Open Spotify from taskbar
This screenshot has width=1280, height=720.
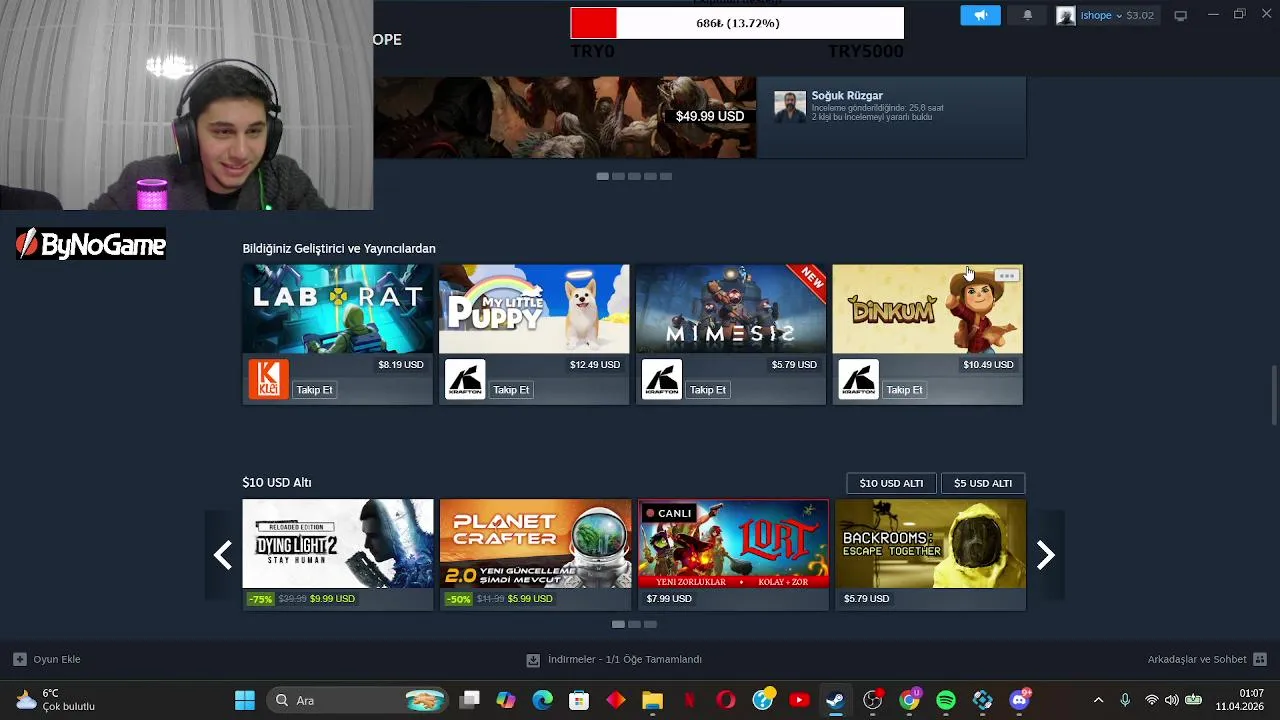(946, 700)
